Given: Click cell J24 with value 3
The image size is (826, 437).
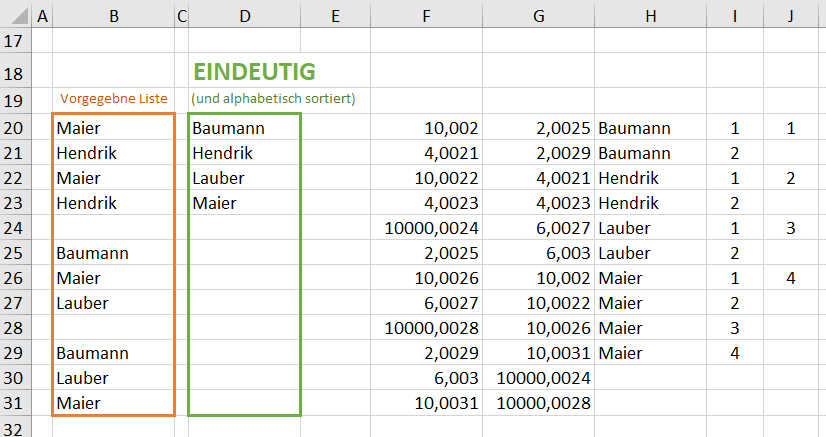Looking at the screenshot, I should [x=791, y=227].
